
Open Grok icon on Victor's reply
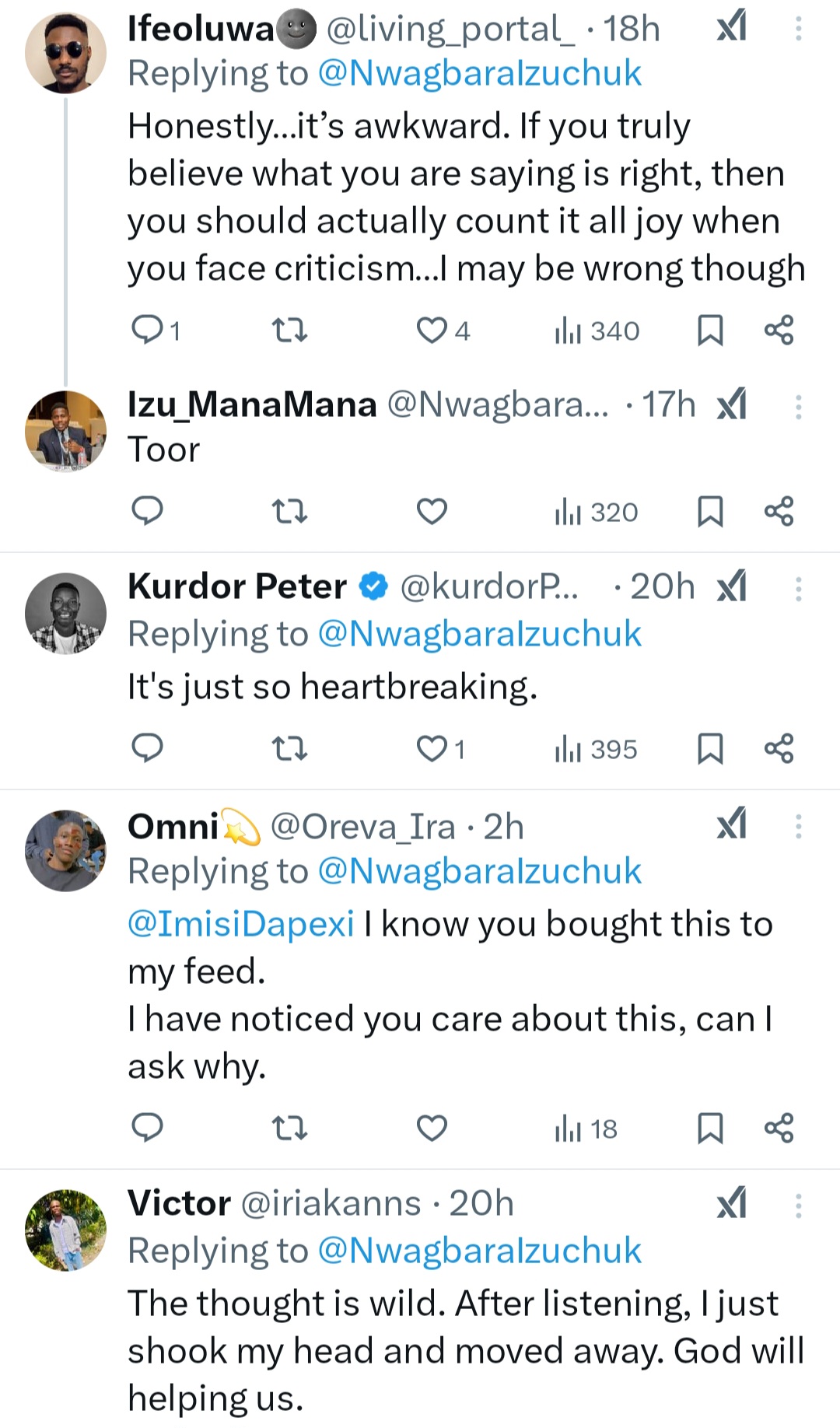coord(732,1204)
